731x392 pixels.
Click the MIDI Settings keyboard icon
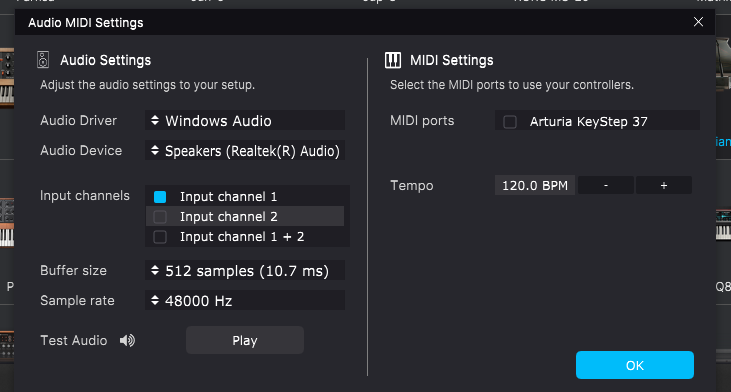393,60
